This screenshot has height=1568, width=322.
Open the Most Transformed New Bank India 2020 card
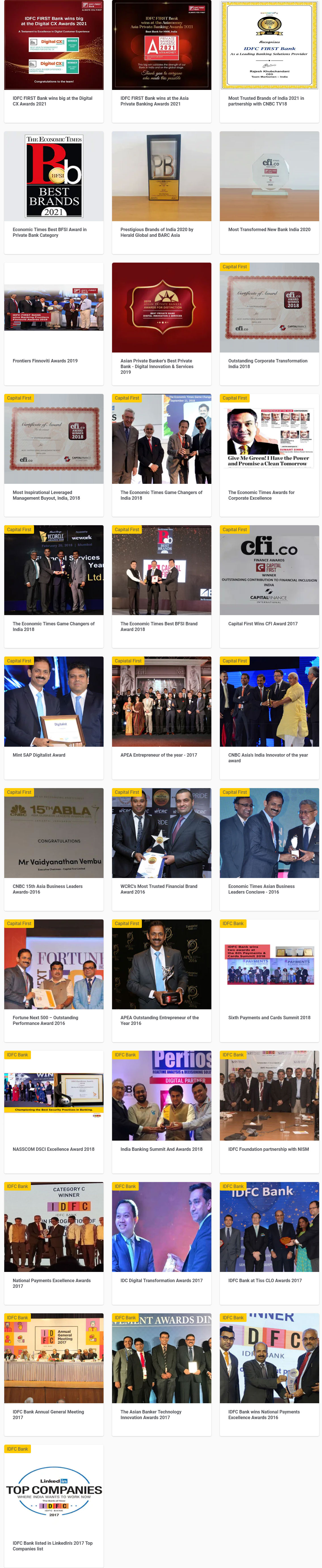pyautogui.click(x=269, y=192)
